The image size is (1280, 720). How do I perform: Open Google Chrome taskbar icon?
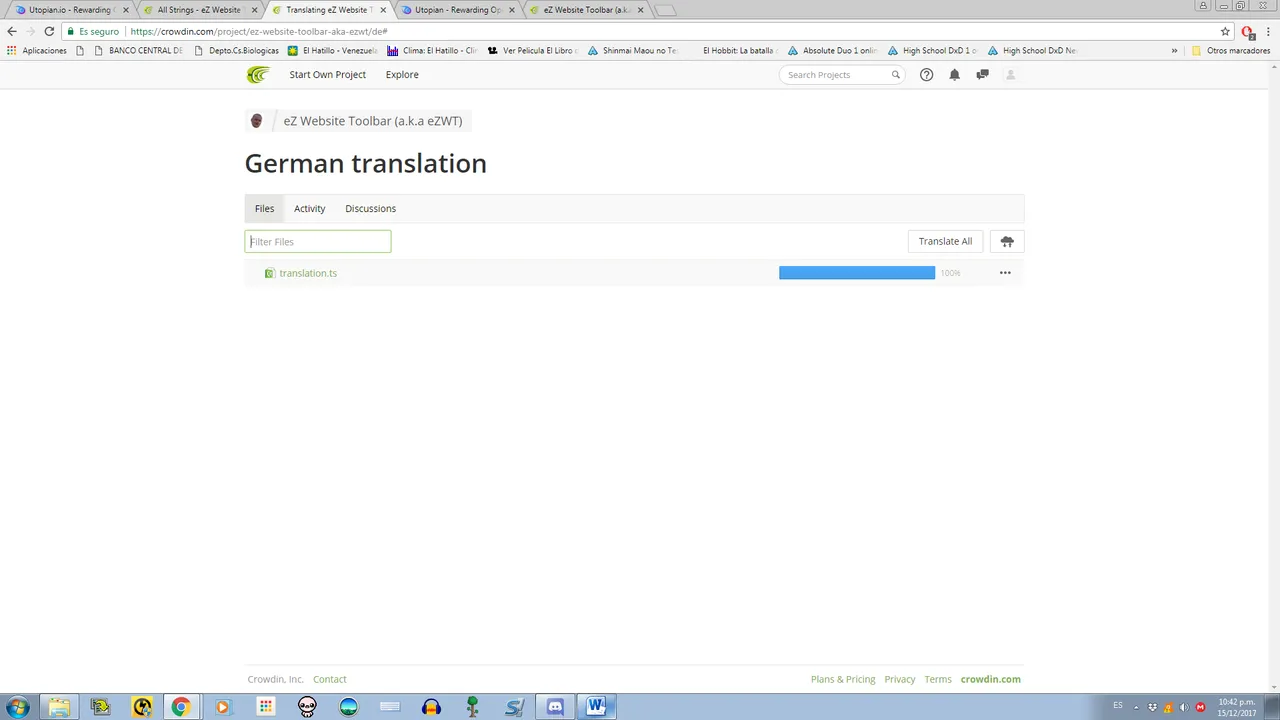coord(181,707)
